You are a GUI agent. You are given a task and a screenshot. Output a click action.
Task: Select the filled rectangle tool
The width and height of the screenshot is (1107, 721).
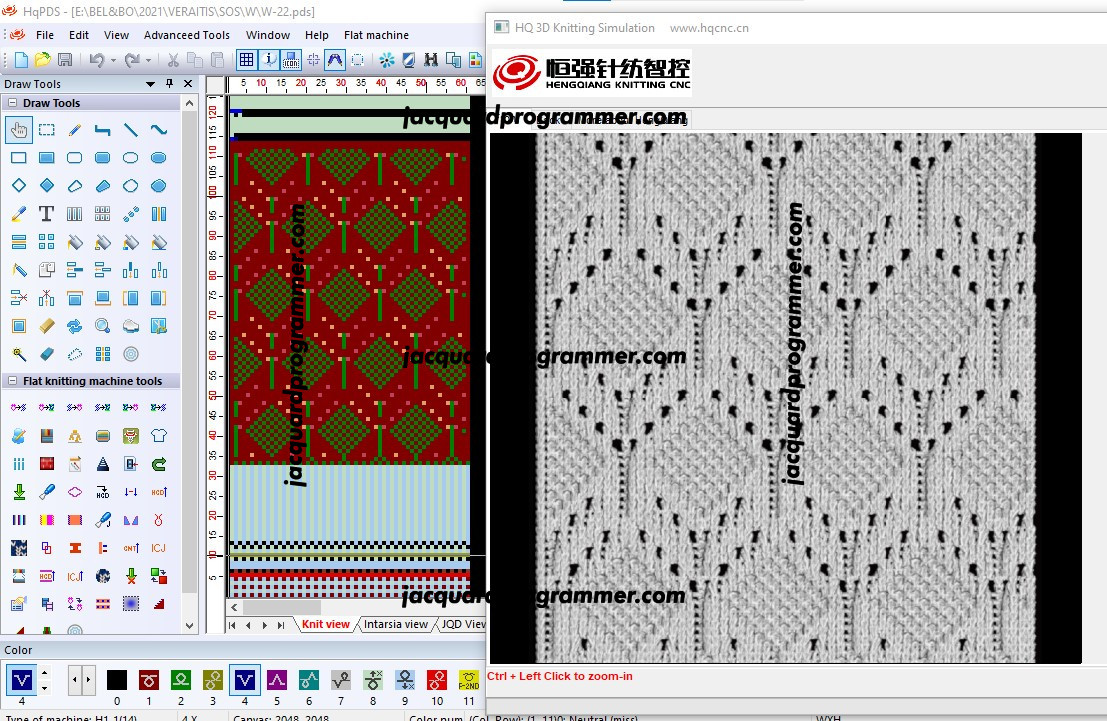(x=47, y=157)
